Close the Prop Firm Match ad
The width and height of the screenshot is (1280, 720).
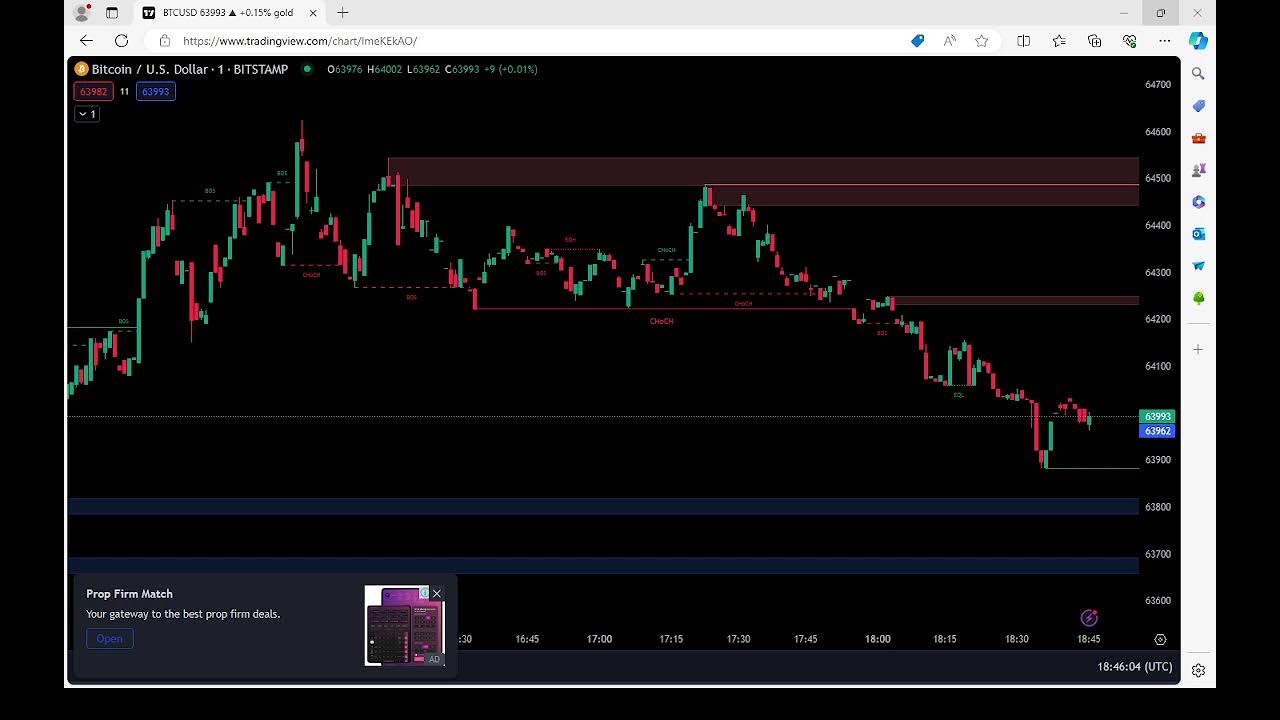436,594
